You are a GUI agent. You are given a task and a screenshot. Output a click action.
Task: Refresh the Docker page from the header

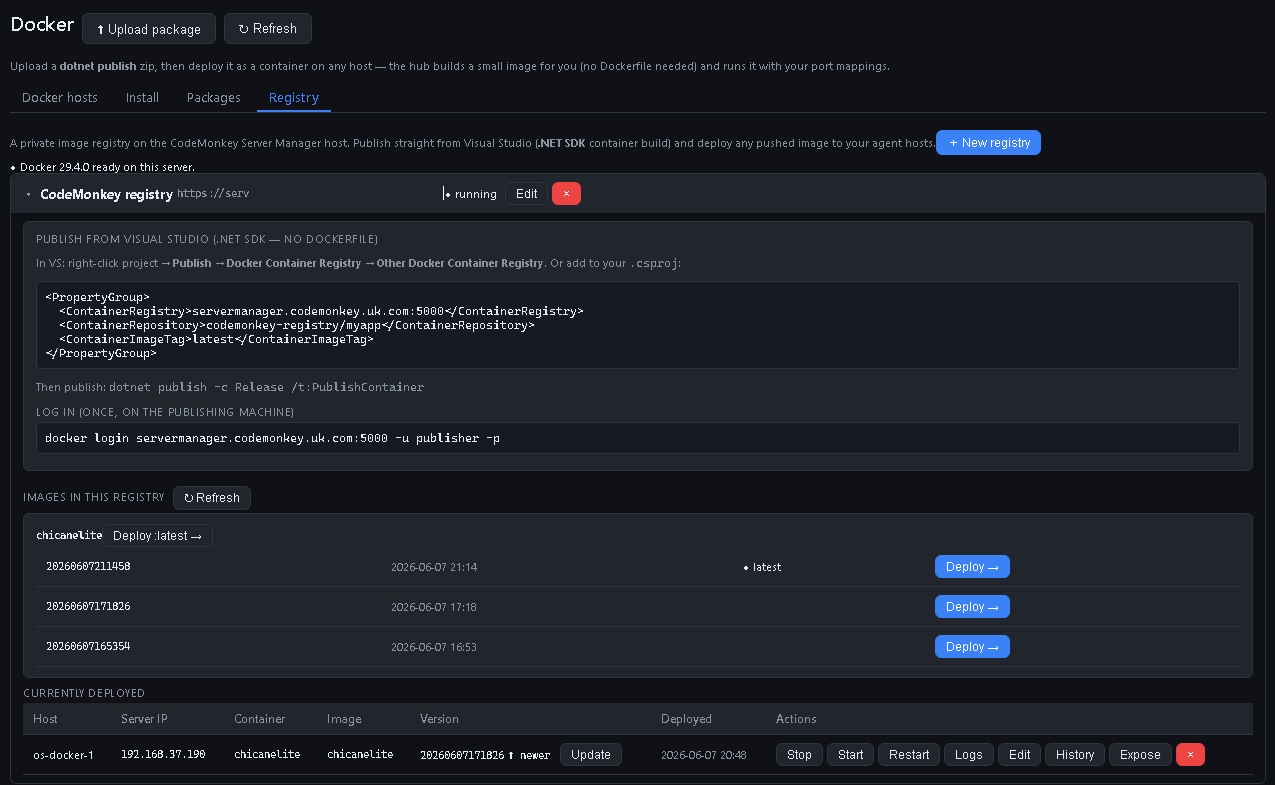(x=268, y=29)
